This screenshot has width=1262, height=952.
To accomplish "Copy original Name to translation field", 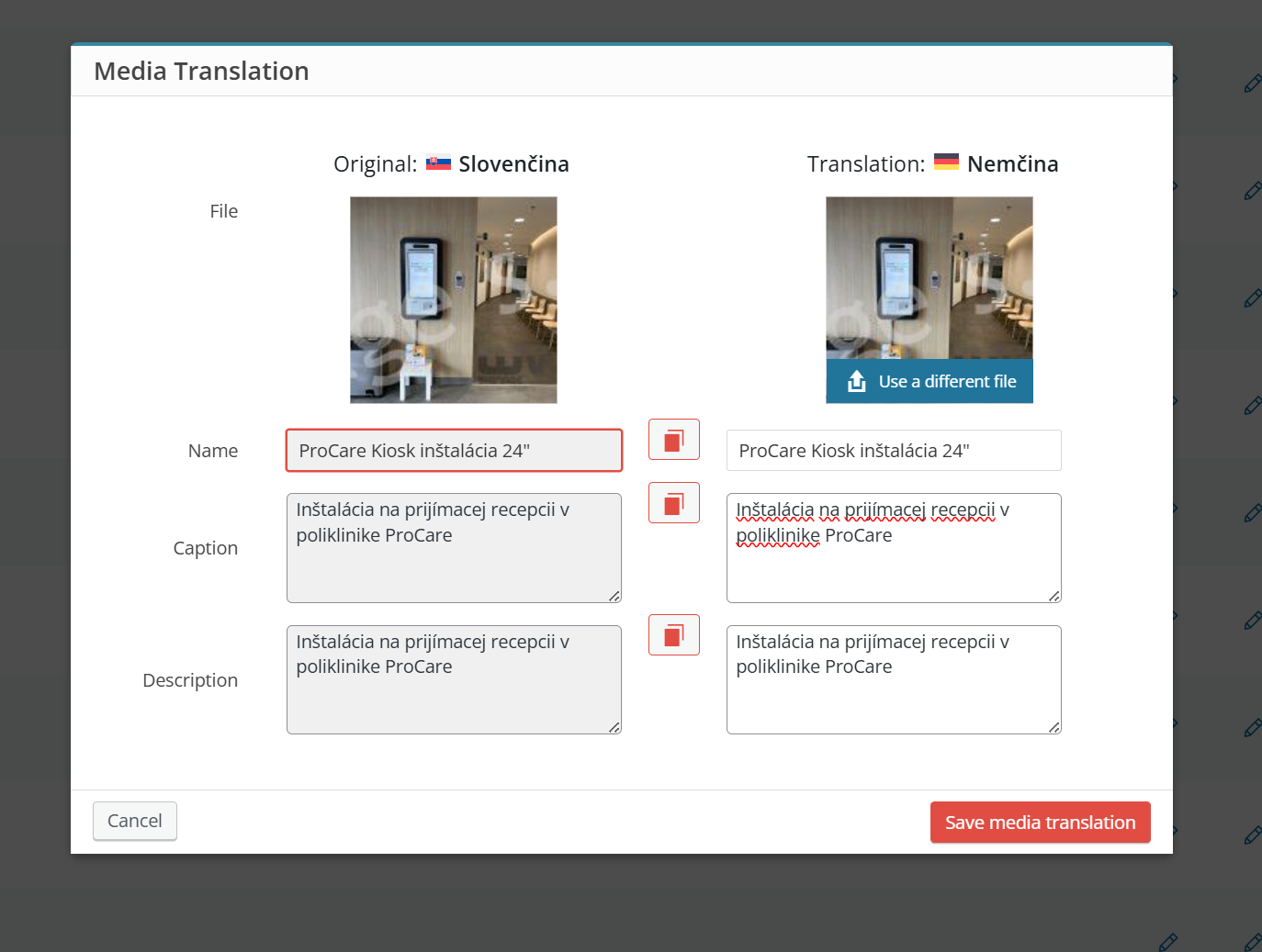I will [x=674, y=440].
